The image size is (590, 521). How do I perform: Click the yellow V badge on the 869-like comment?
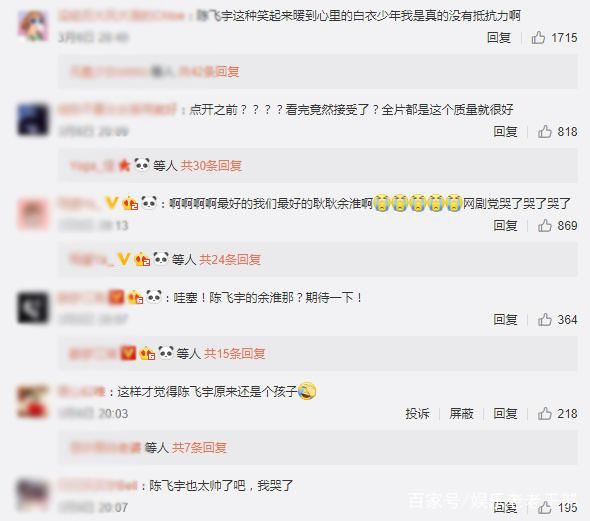click(111, 203)
